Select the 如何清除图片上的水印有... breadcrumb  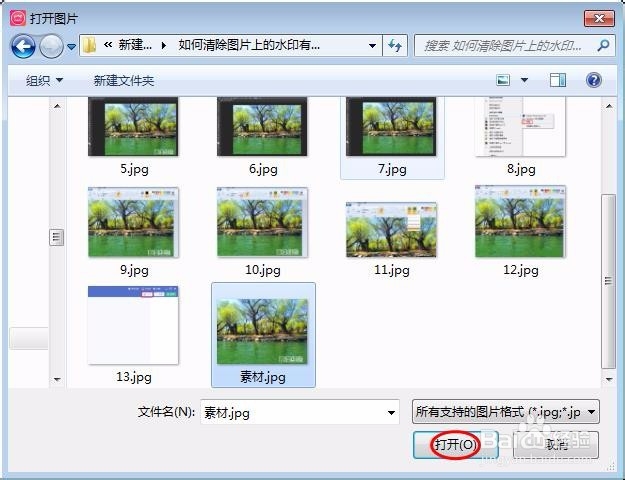coord(249,45)
